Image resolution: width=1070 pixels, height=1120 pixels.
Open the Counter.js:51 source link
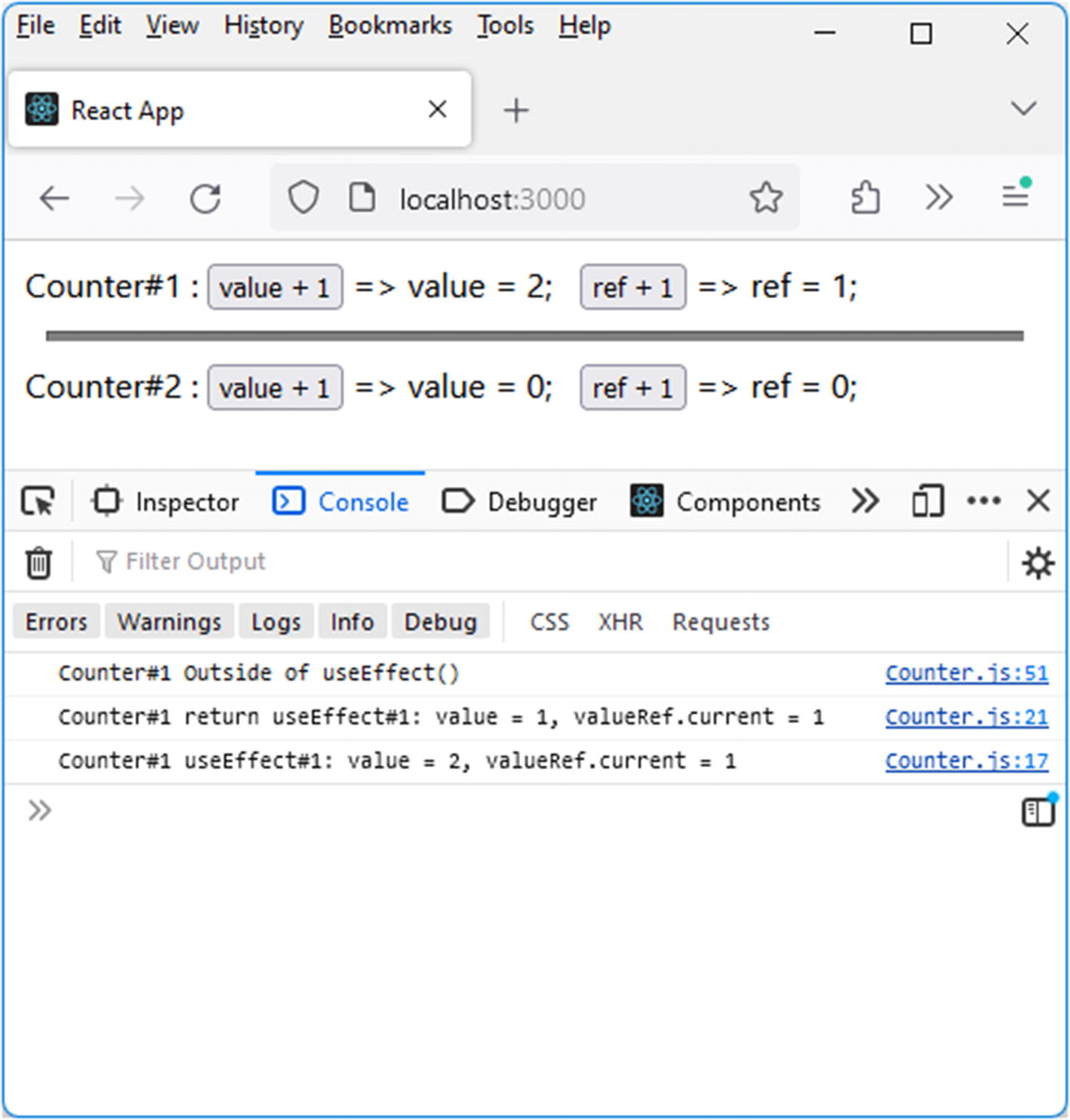[966, 672]
